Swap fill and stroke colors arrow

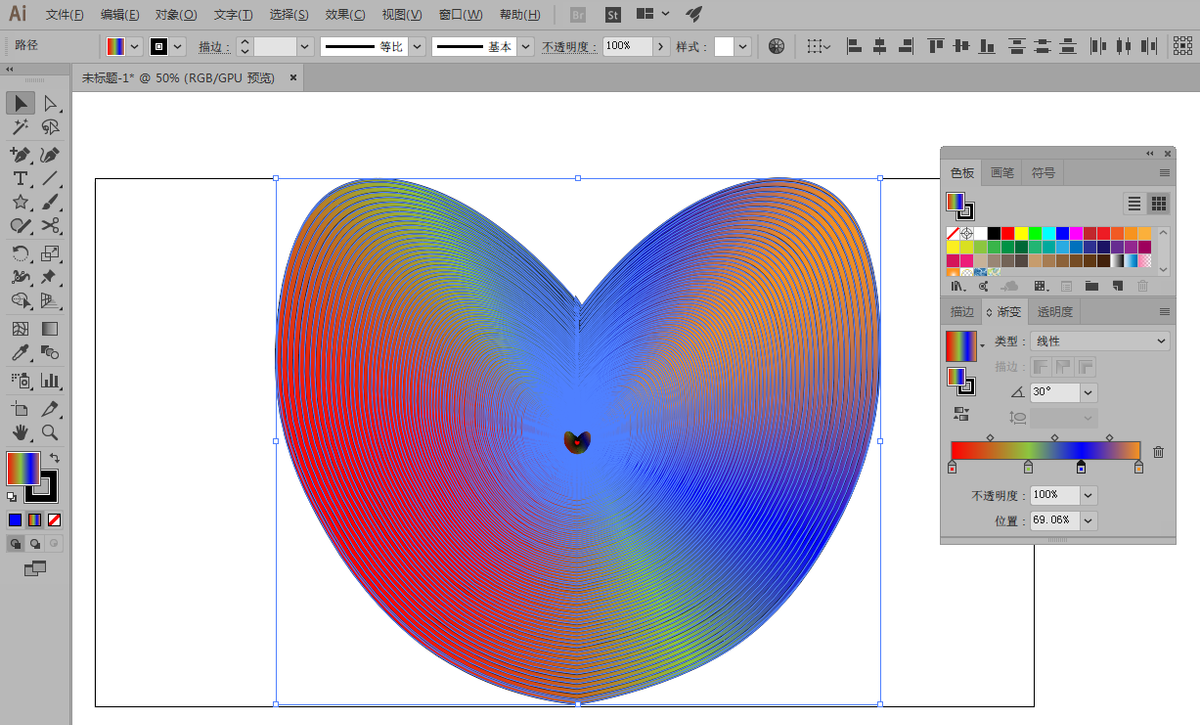coord(55,458)
